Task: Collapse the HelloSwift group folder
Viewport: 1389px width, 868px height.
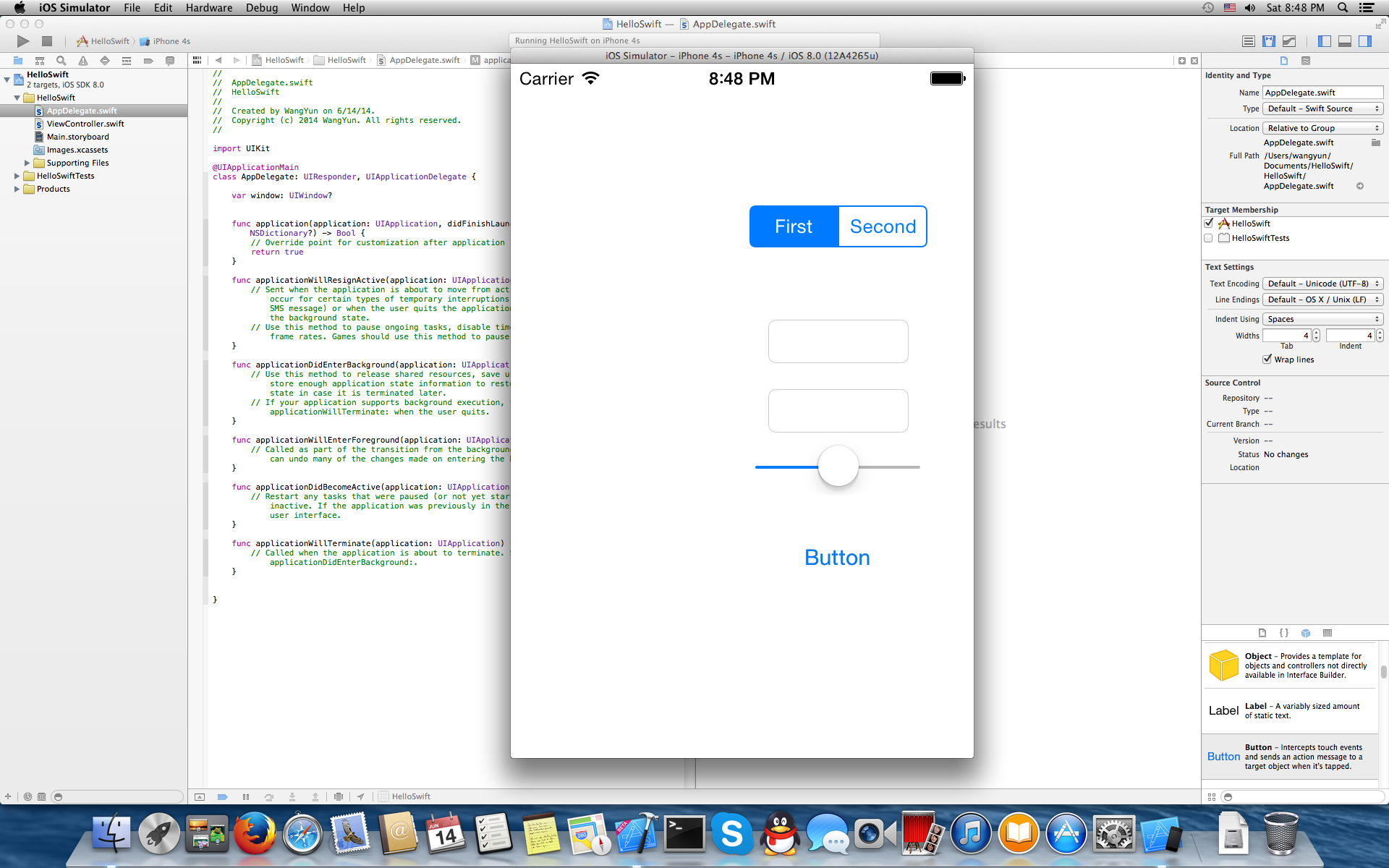Action: [17, 98]
